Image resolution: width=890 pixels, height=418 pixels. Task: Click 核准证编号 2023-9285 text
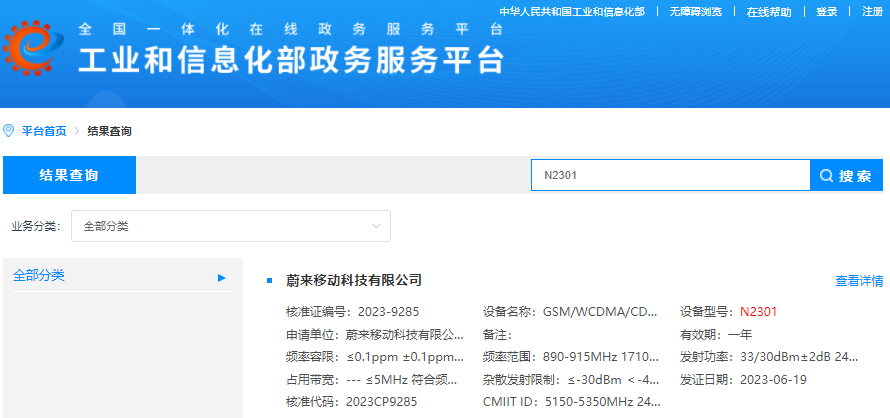pos(352,311)
